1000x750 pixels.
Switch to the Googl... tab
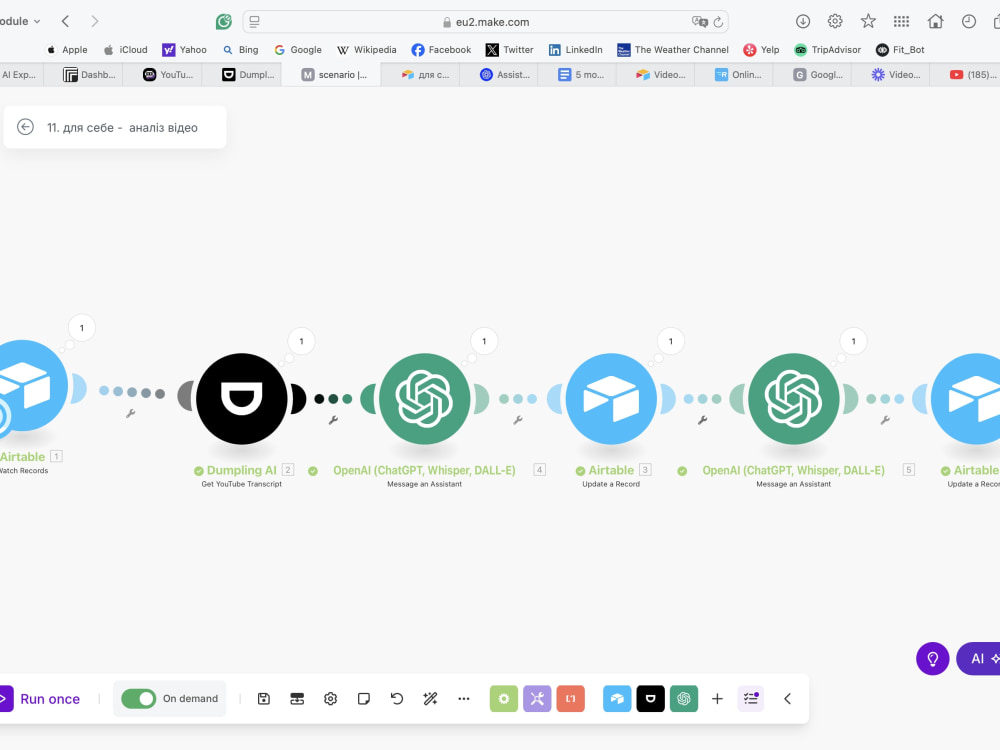point(818,75)
